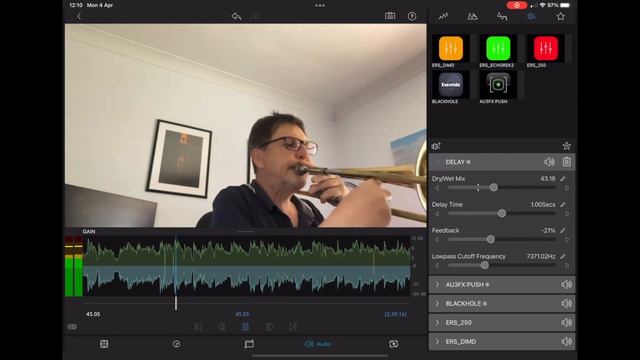Switch to the volume levels waveform tab
This screenshot has height=360, width=640.
(443, 16)
